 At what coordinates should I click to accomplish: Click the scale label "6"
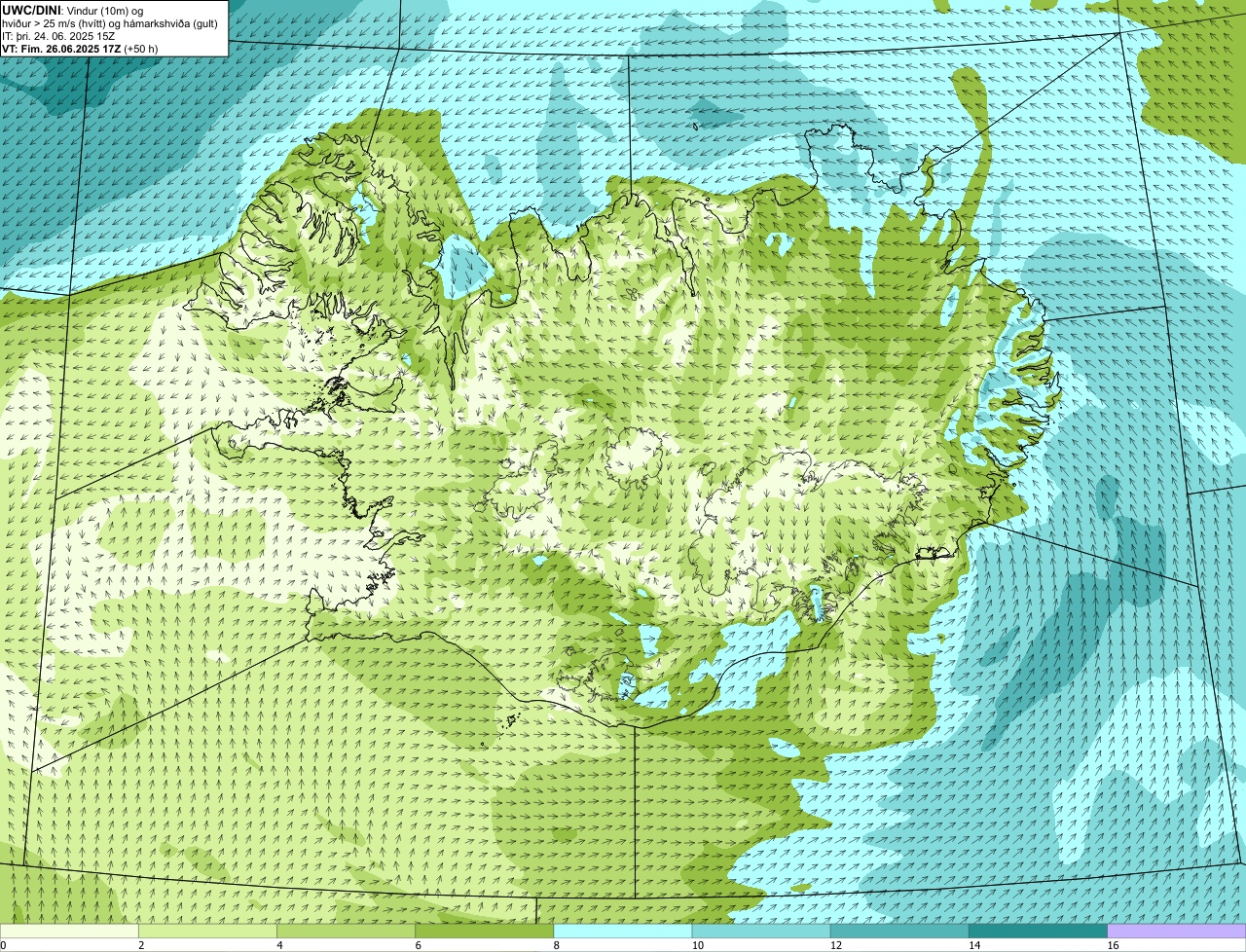(x=418, y=945)
